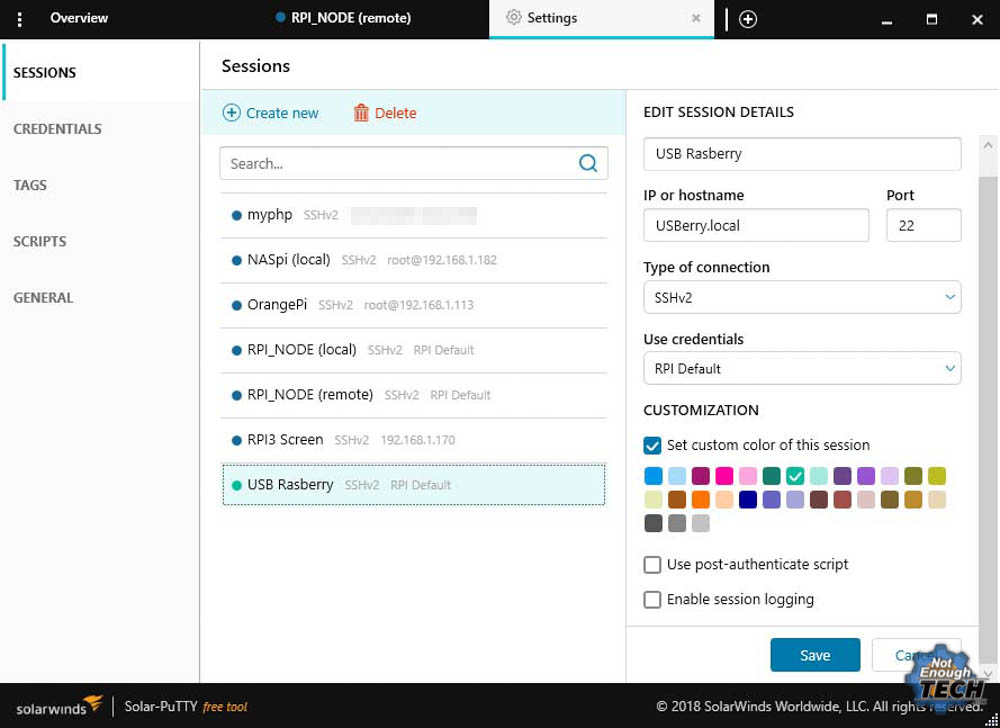Viewport: 1000px width, 728px height.
Task: Disable Set custom color of this session
Action: [652, 445]
